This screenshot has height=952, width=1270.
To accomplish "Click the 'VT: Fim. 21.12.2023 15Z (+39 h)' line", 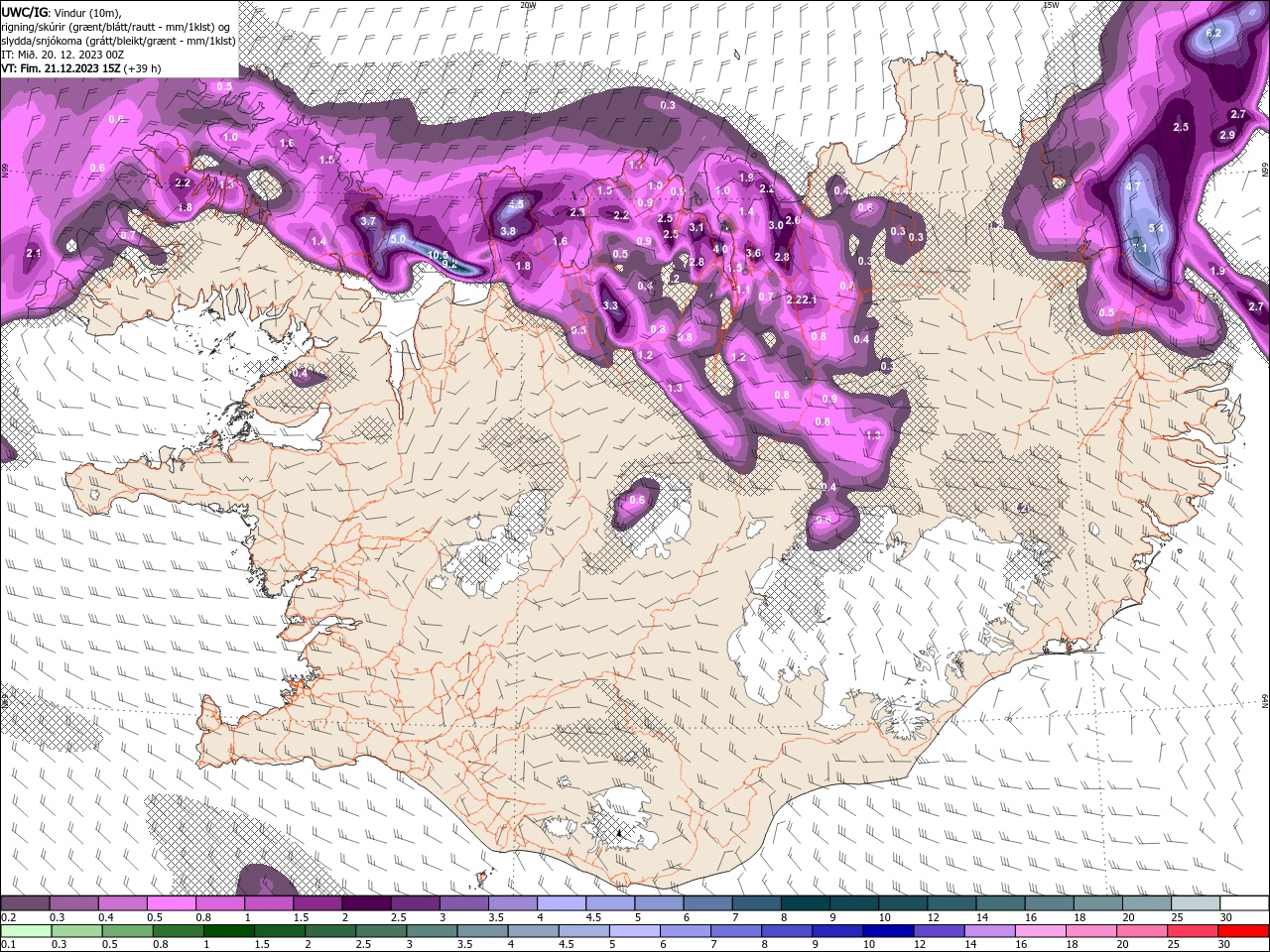I will tap(82, 69).
